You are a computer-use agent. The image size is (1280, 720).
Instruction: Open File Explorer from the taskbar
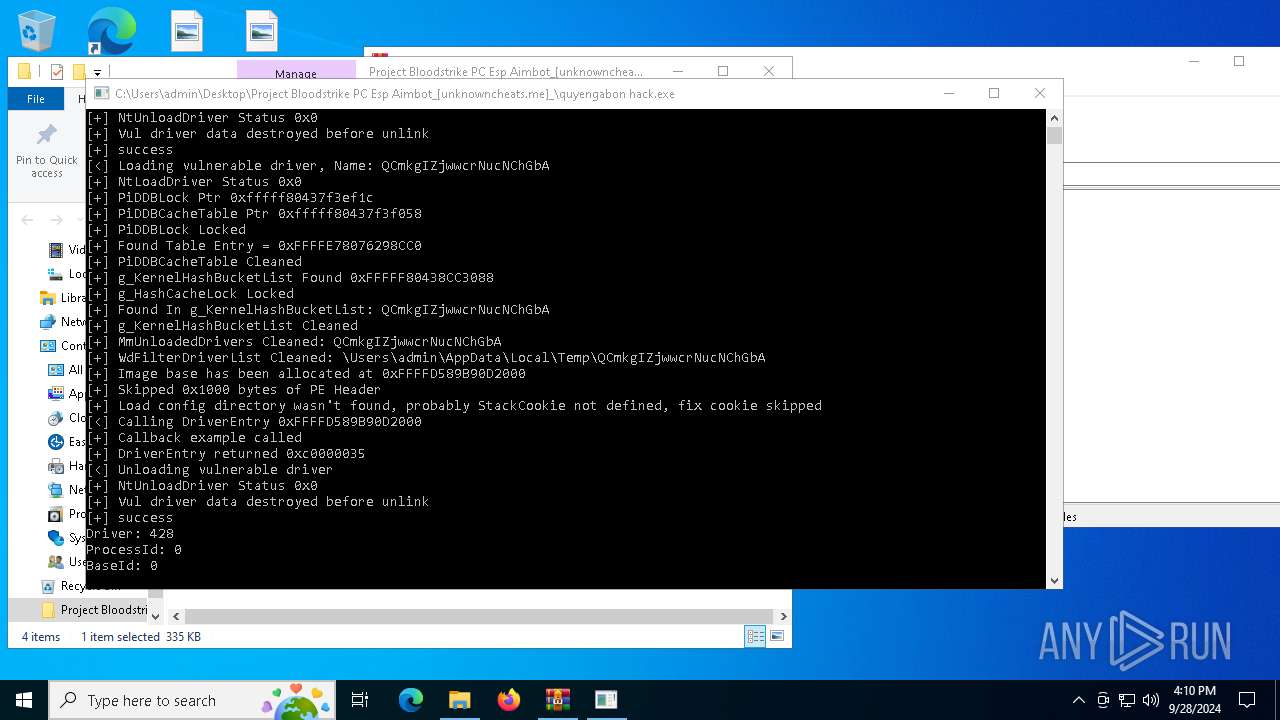point(459,700)
